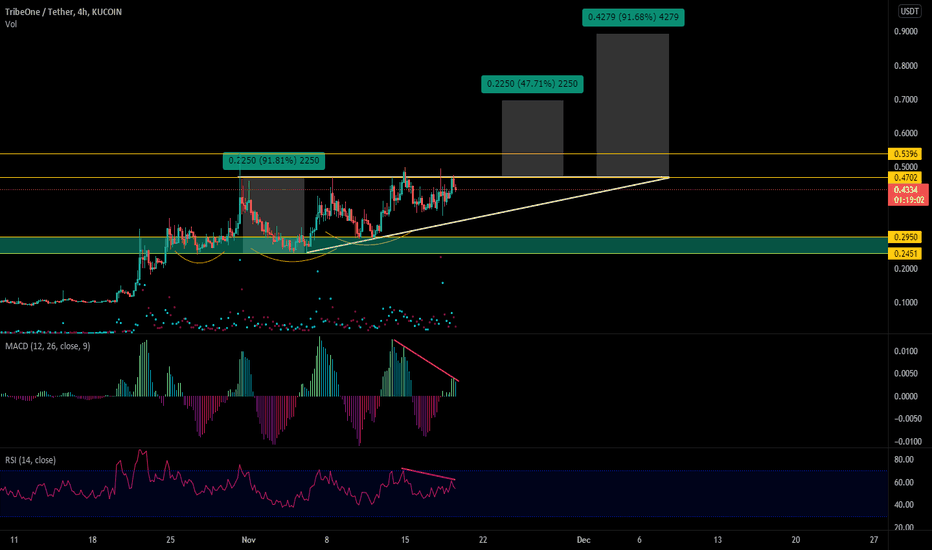
Task: Open the RSI (14, close) legend
Action: coord(30,460)
